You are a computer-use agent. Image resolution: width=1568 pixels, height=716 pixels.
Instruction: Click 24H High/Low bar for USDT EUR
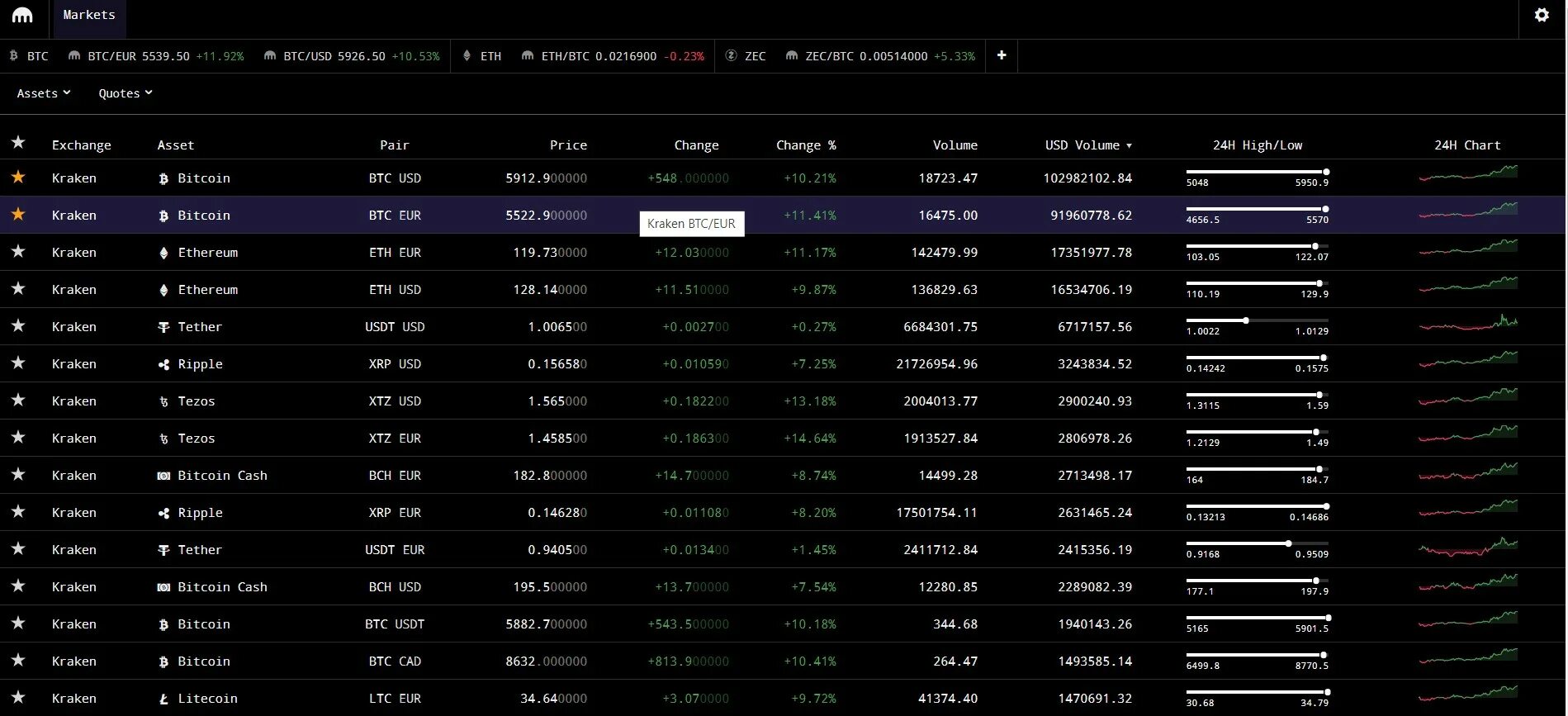[1258, 543]
